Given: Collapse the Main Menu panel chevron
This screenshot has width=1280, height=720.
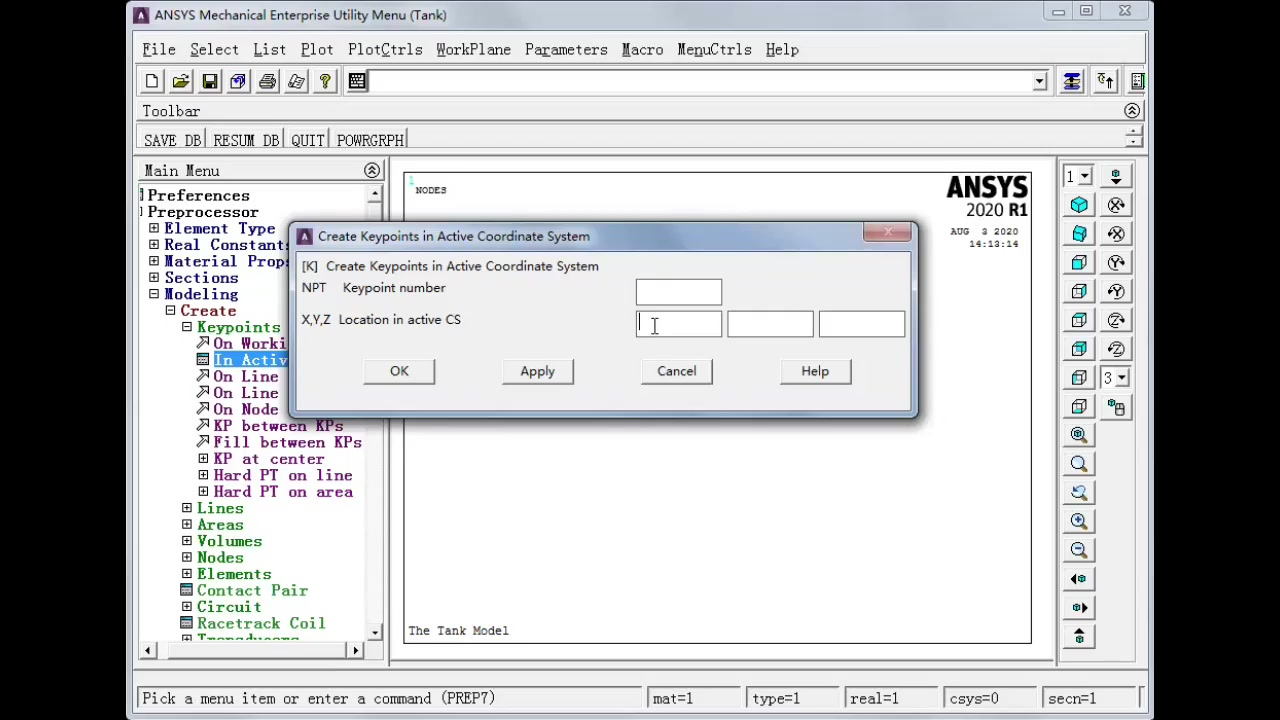Looking at the screenshot, I should (372, 171).
